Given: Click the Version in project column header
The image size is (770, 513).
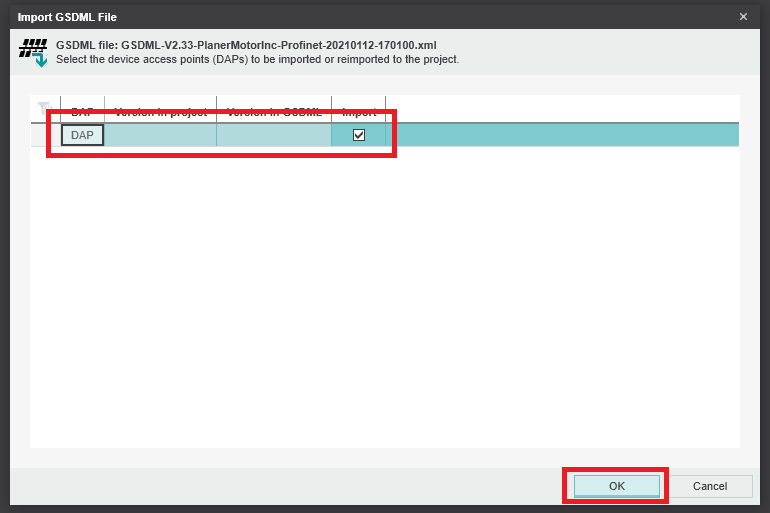Looking at the screenshot, I should point(160,112).
